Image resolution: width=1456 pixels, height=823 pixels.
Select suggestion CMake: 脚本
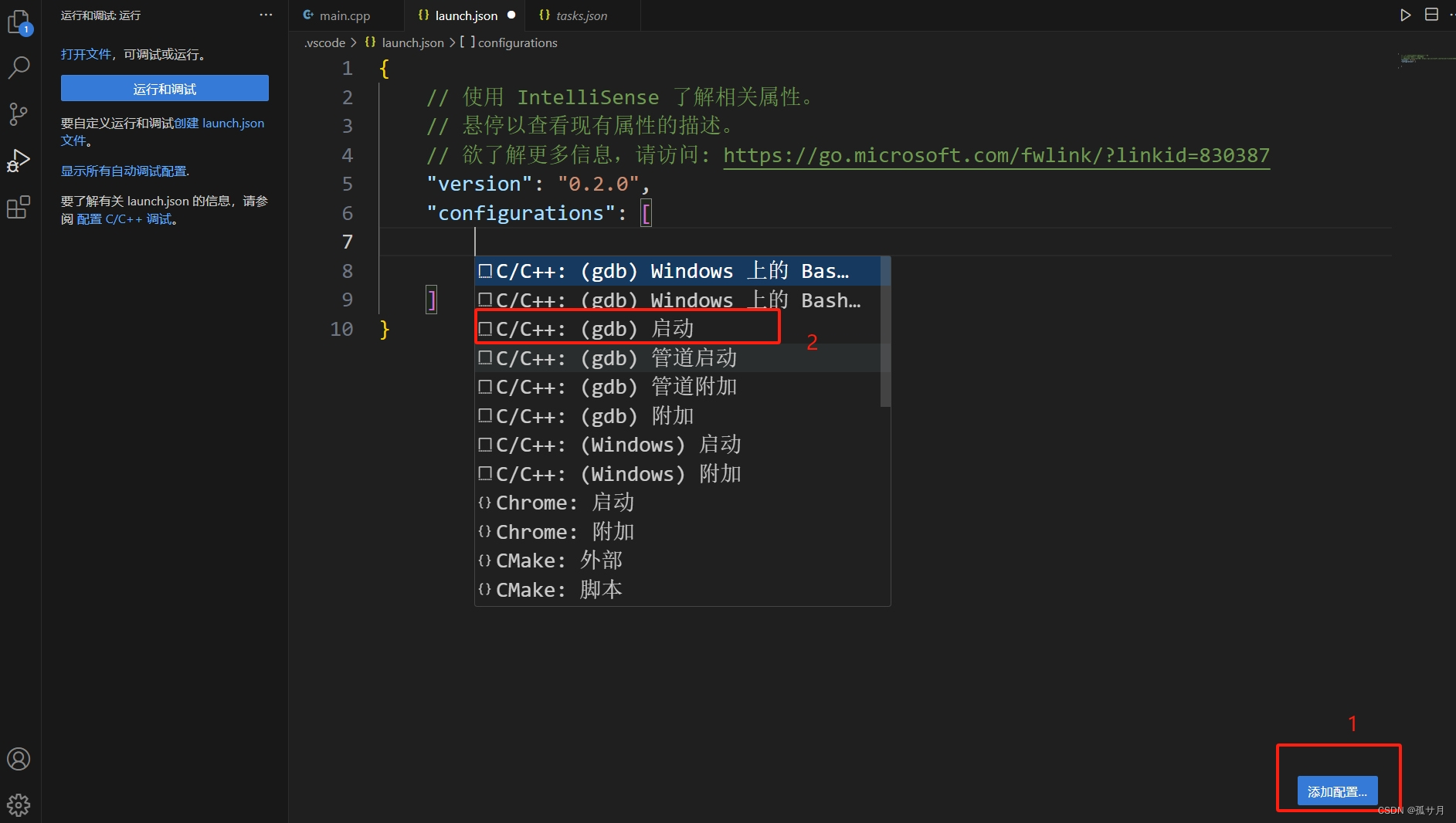677,590
